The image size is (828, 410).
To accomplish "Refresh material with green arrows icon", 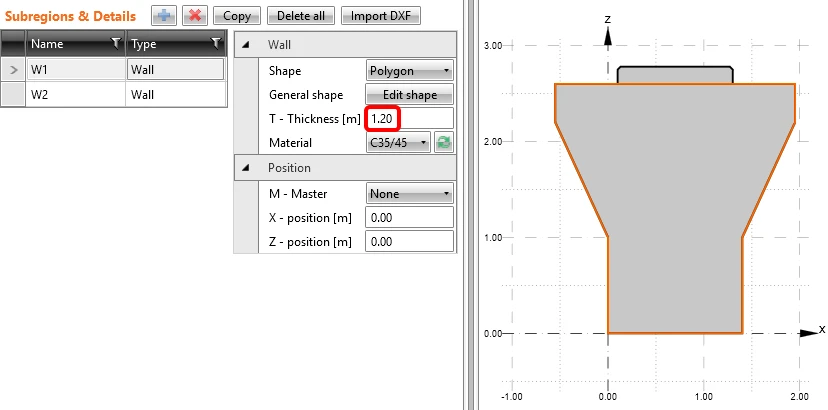I will [444, 143].
